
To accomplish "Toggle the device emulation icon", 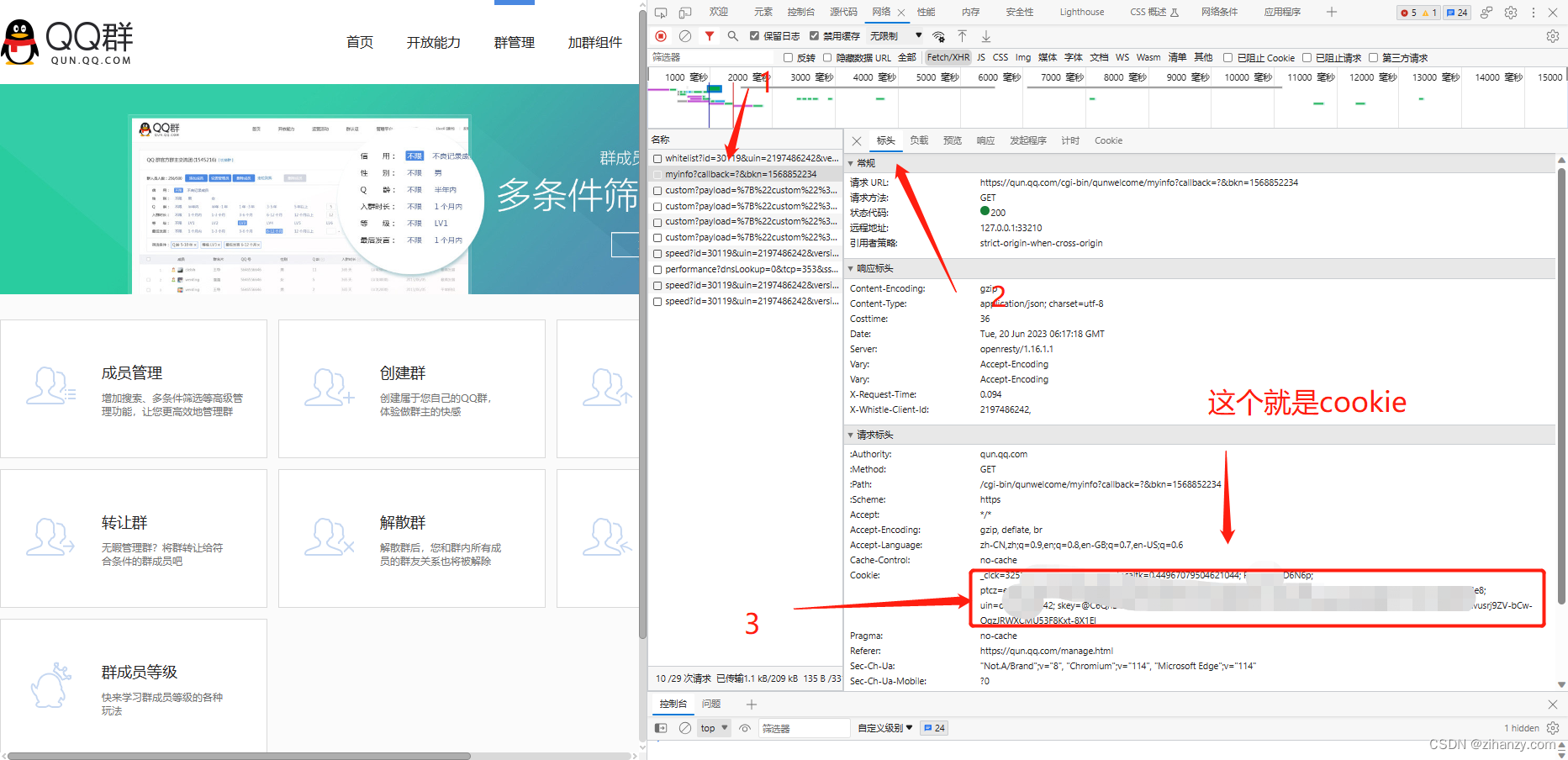I will tap(685, 13).
